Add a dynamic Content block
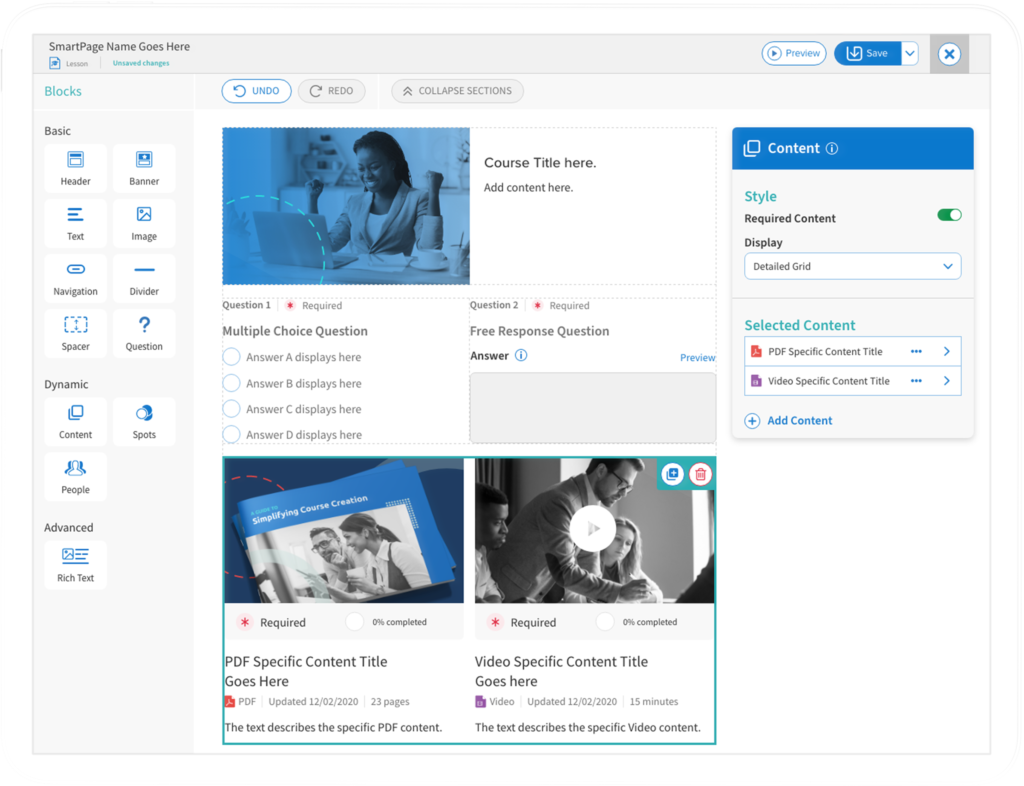Viewport: 1024px width, 786px height. pos(75,421)
